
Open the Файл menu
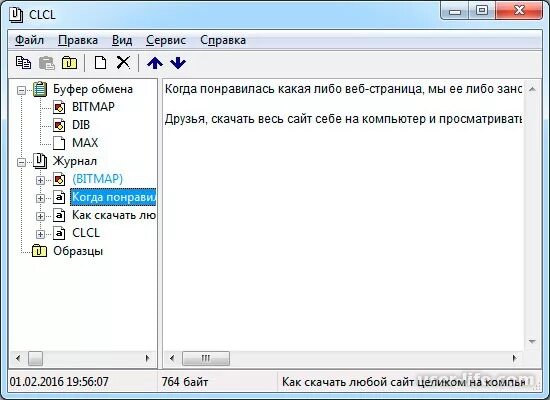point(29,40)
